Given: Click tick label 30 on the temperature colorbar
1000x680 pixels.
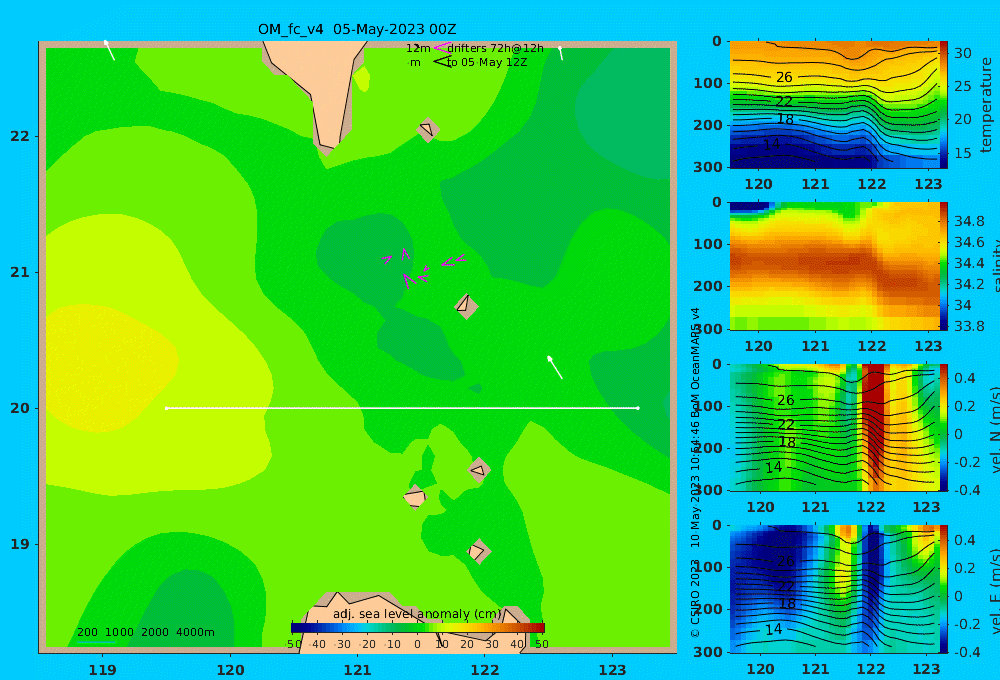Looking at the screenshot, I should (x=962, y=53).
